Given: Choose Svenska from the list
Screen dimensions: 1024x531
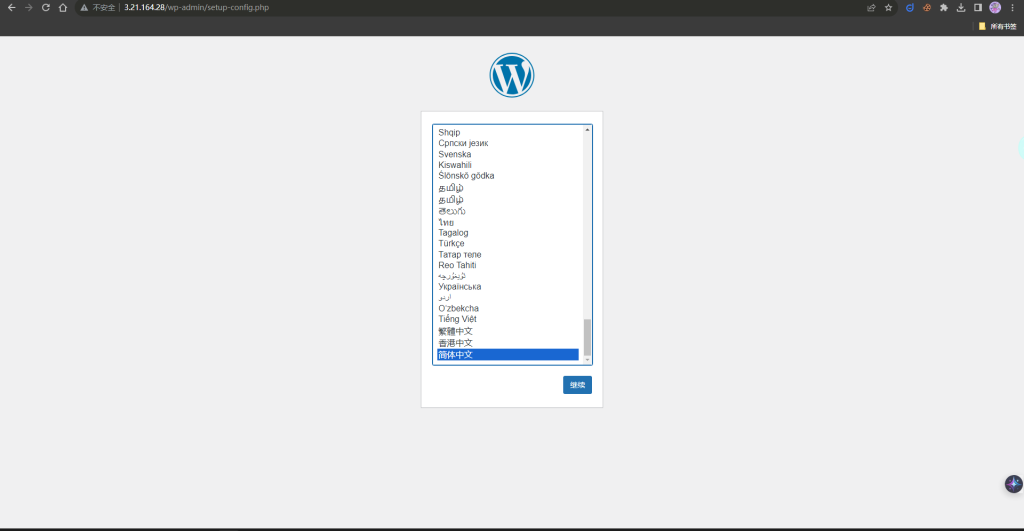Looking at the screenshot, I should coord(507,154).
